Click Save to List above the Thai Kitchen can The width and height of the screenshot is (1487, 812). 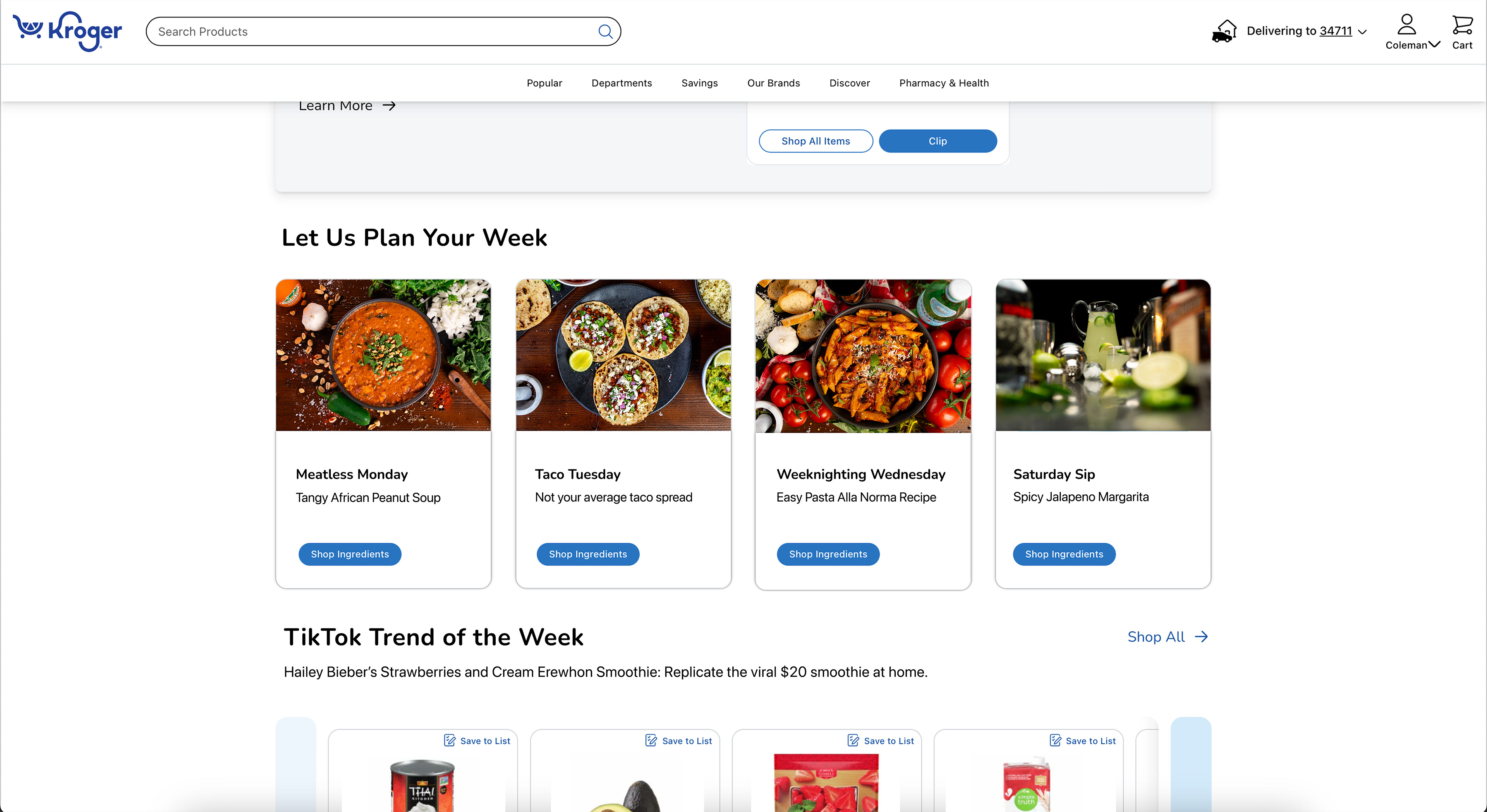coord(477,740)
